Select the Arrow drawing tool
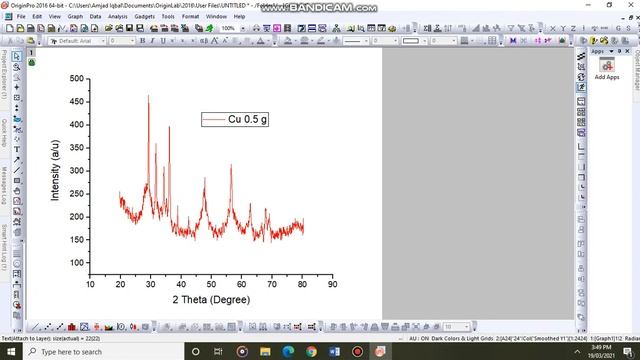The height and width of the screenshot is (360, 640). point(17,160)
